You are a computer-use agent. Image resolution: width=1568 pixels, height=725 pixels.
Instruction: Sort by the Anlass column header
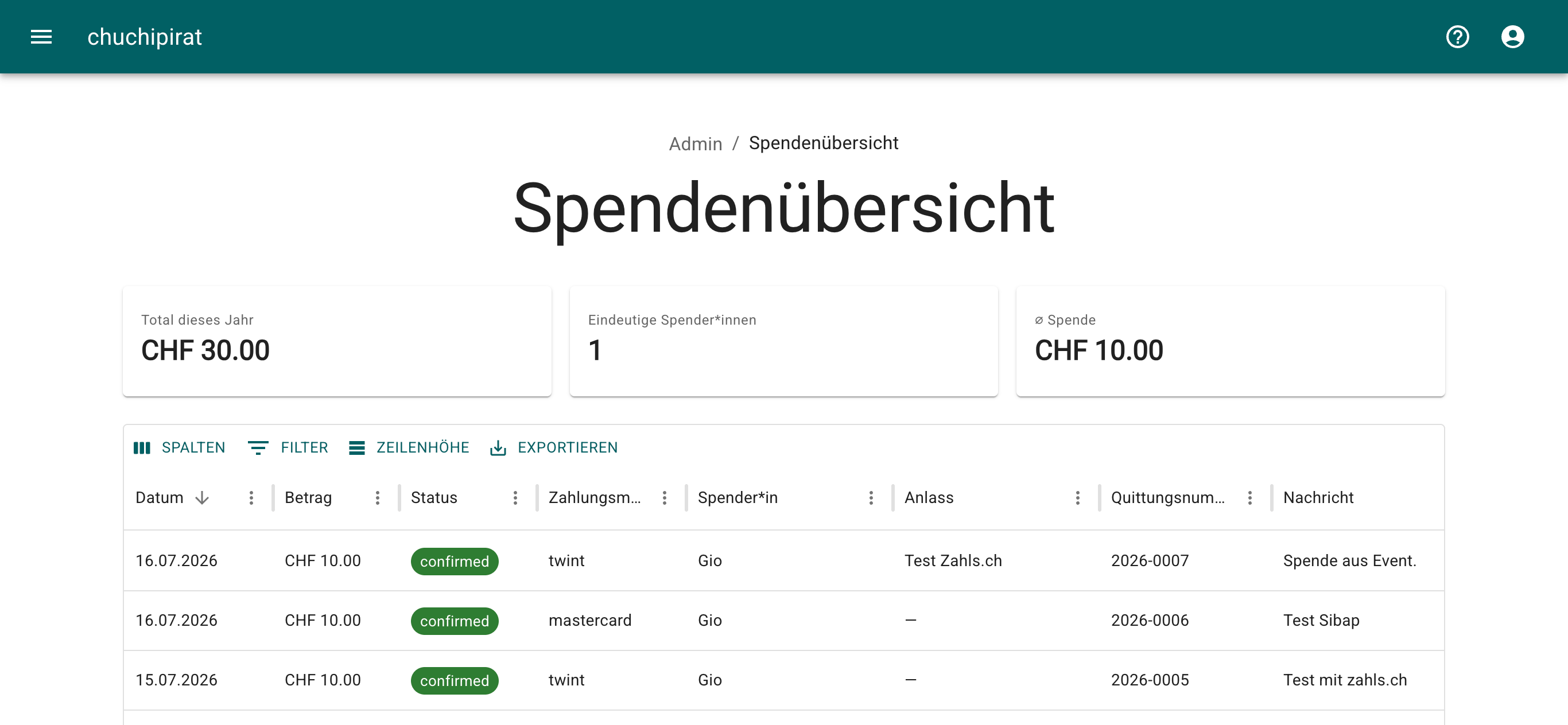point(929,498)
